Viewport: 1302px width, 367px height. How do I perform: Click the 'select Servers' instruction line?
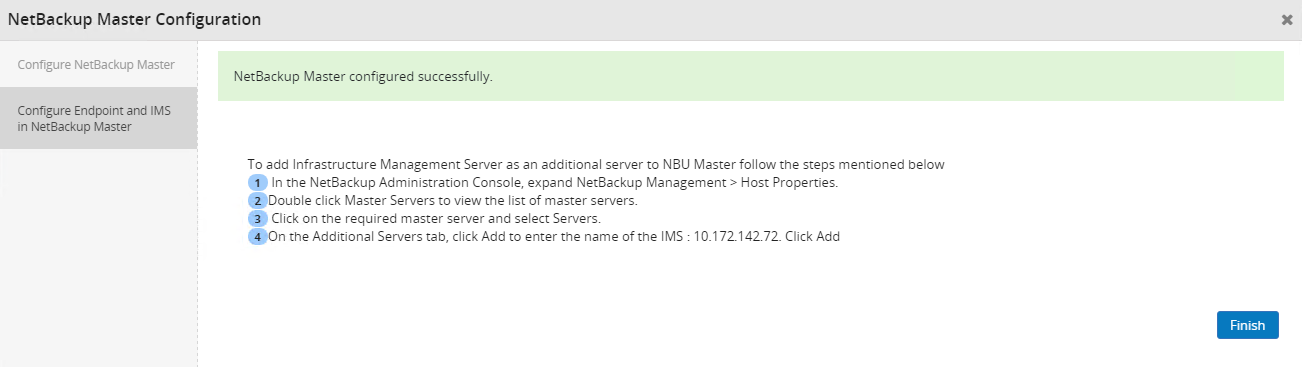[x=435, y=219]
